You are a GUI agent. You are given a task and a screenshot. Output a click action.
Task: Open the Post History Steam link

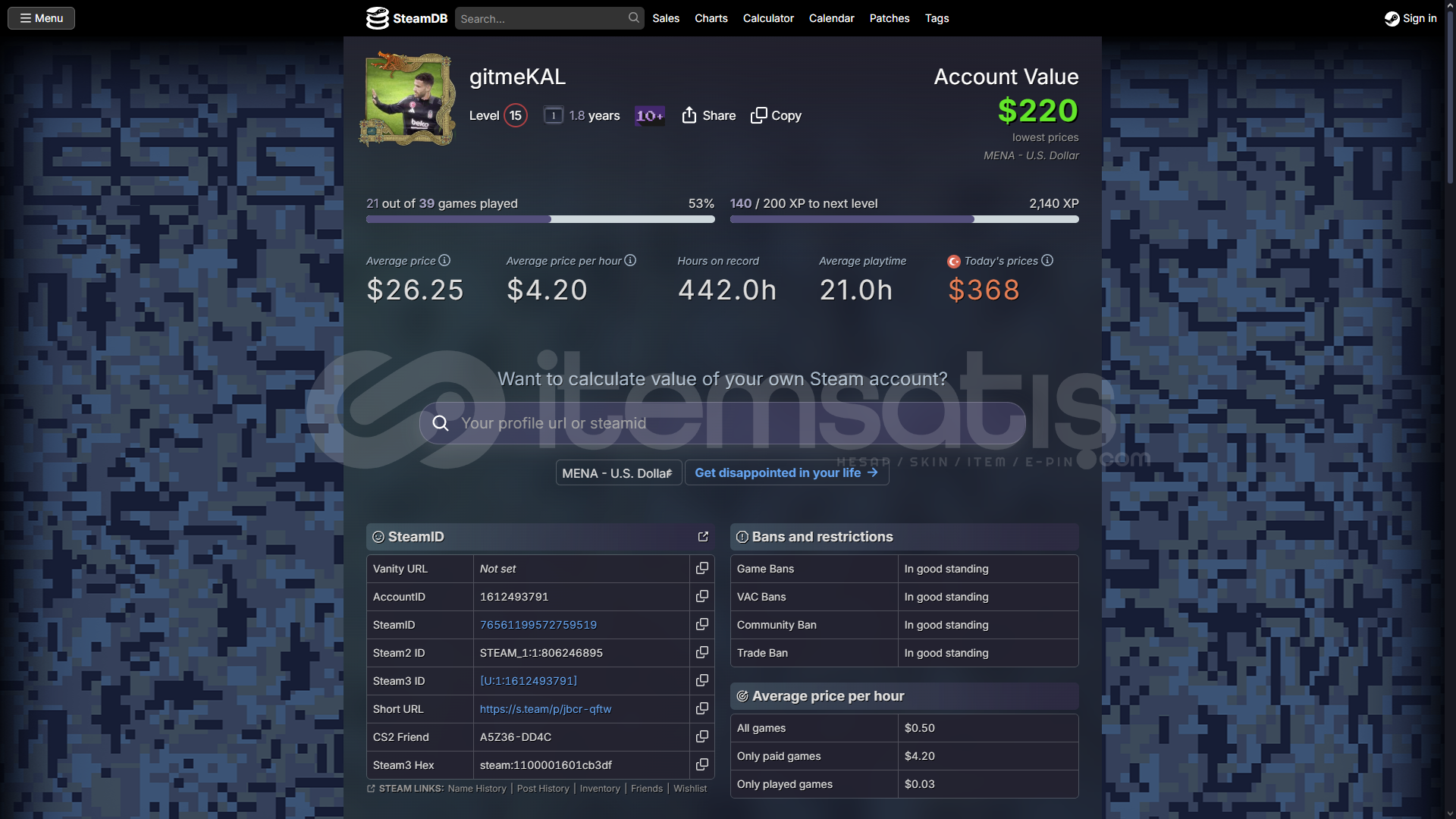(543, 789)
